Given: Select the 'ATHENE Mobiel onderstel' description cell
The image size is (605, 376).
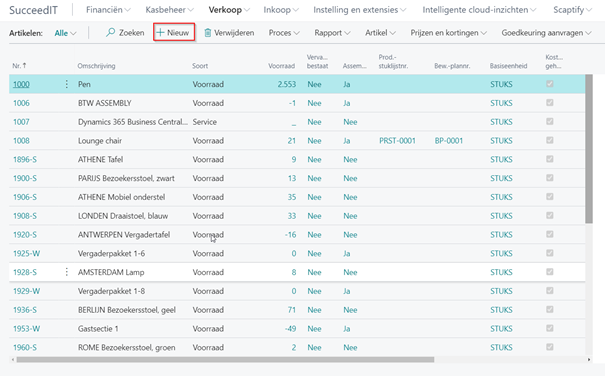Looking at the screenshot, I should 122,197.
